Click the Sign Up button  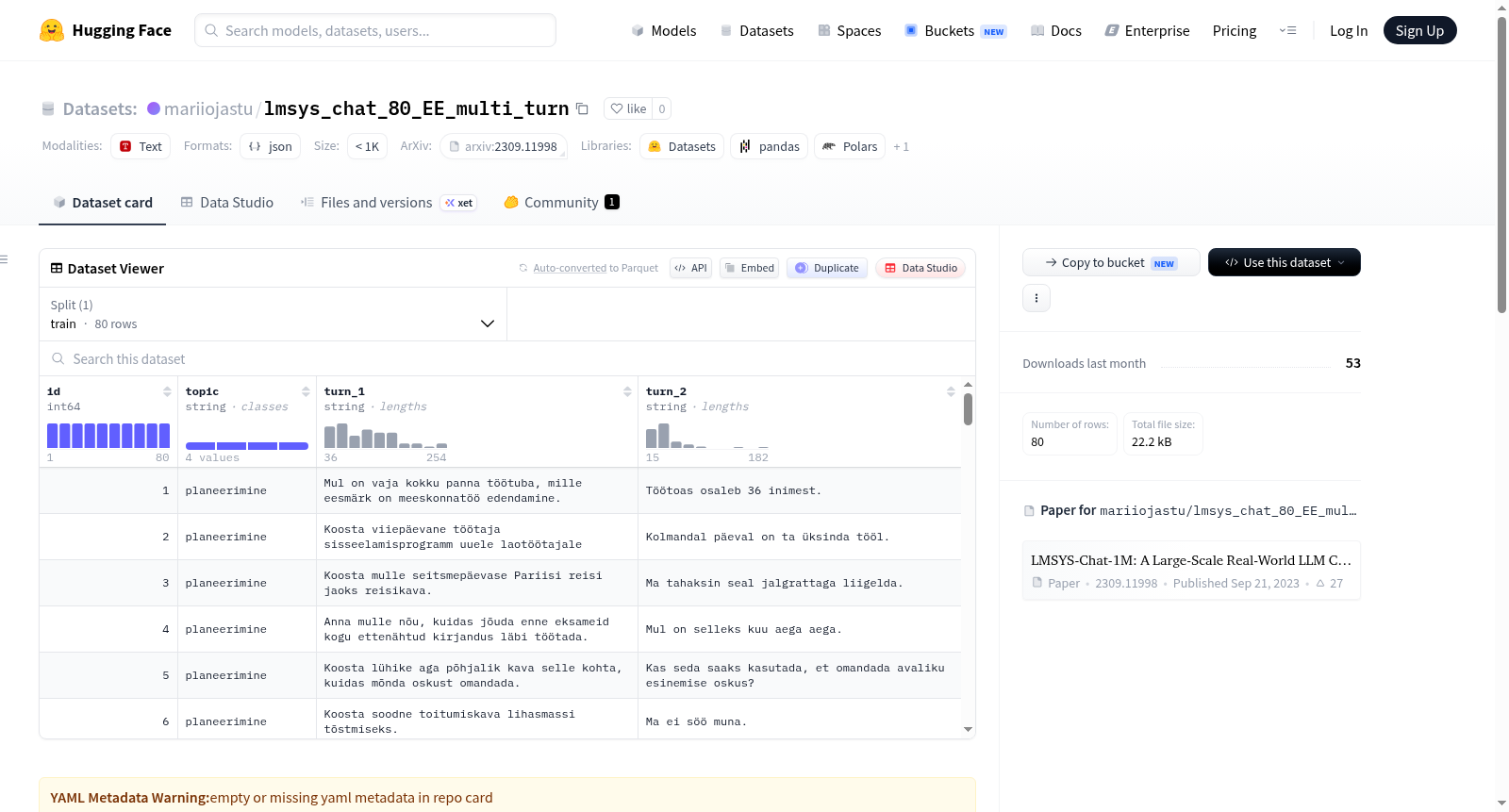(1419, 30)
